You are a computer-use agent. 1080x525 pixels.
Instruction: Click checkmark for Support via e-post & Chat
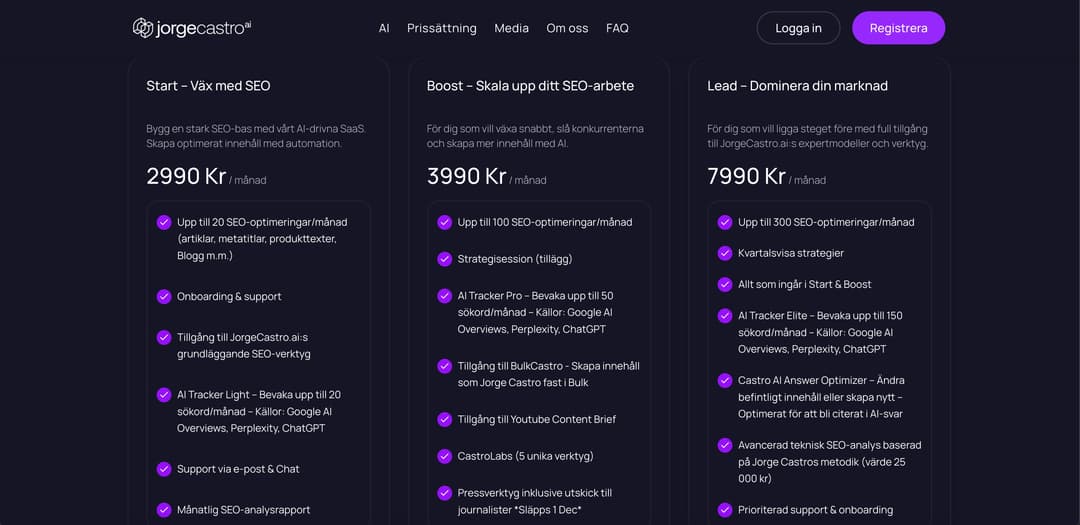click(164, 469)
